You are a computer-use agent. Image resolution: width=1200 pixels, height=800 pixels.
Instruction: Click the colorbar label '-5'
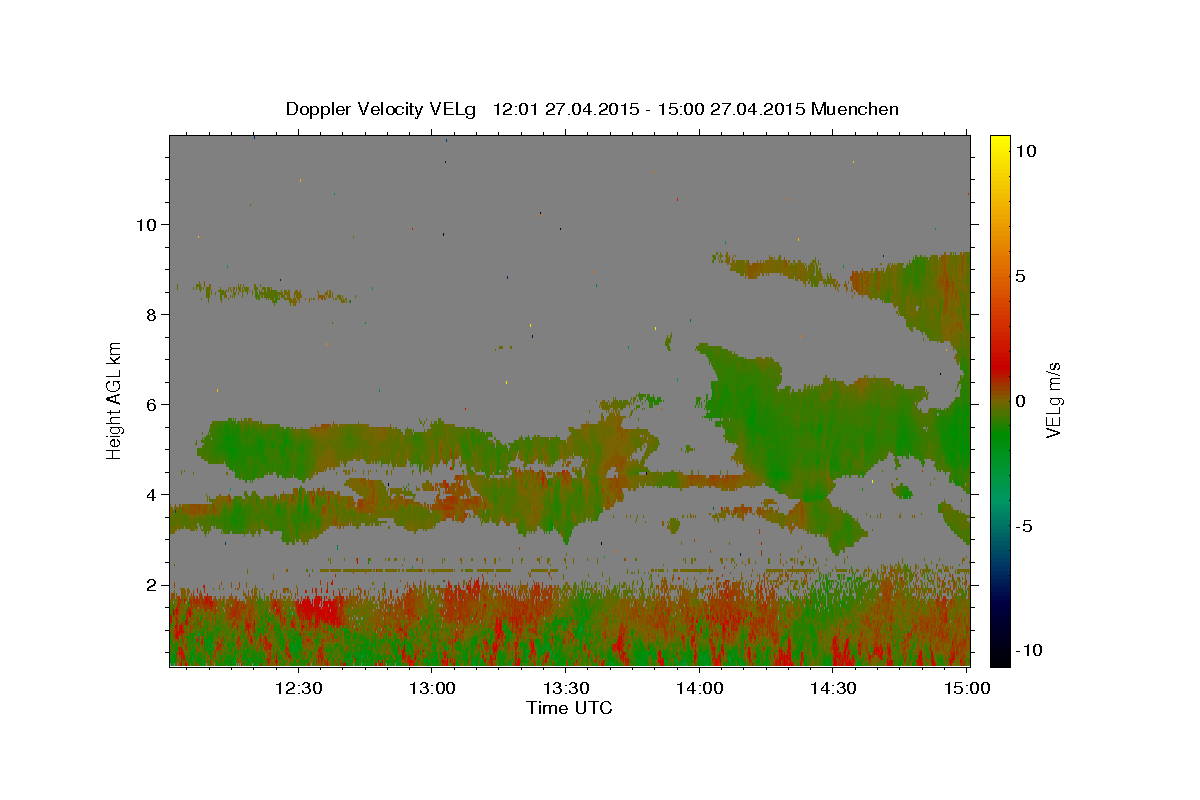coord(1024,526)
